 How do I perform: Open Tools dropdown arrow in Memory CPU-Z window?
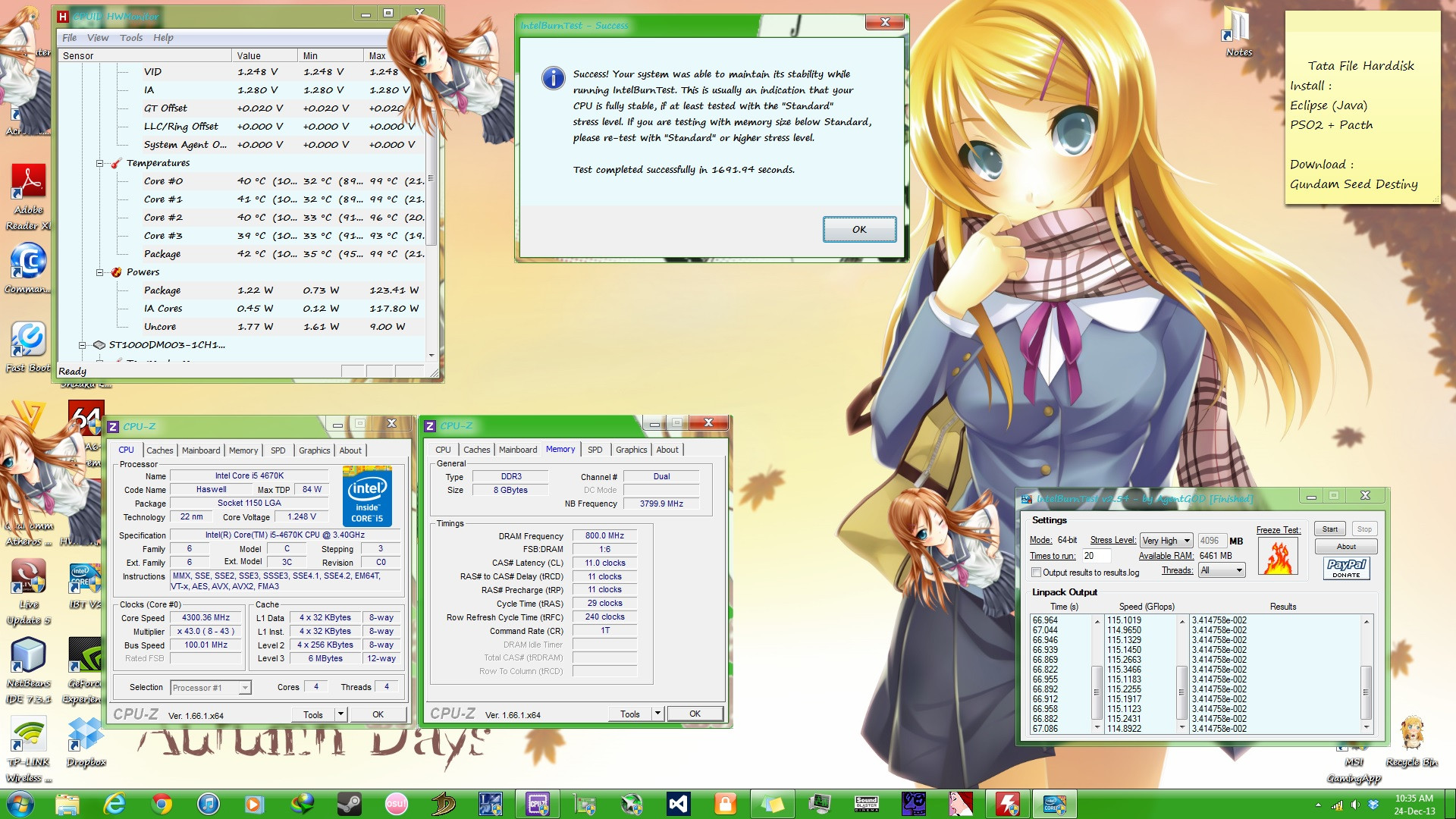657,714
